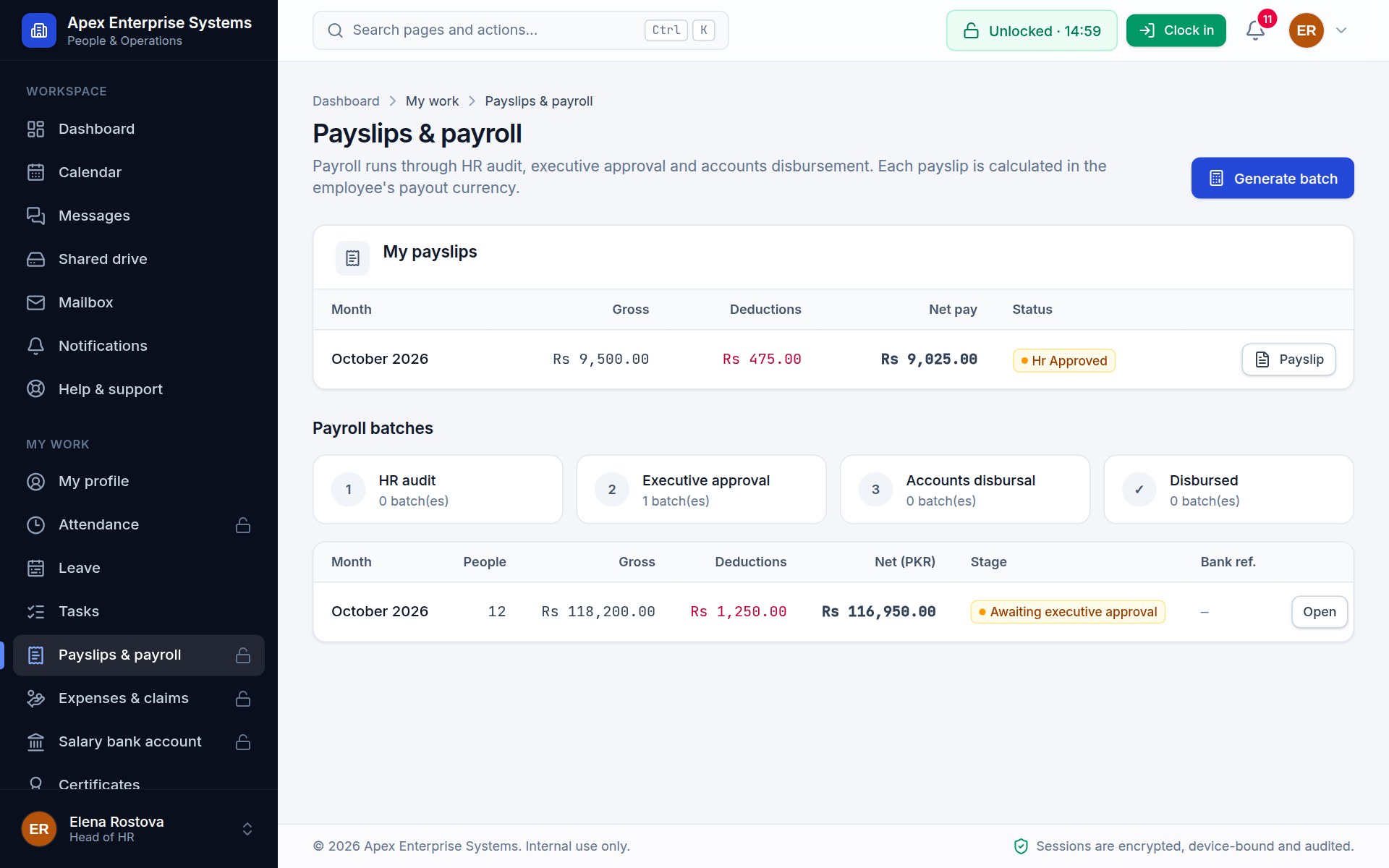Click the lock icon next to Attendance
This screenshot has width=1389, height=868.
243,524
